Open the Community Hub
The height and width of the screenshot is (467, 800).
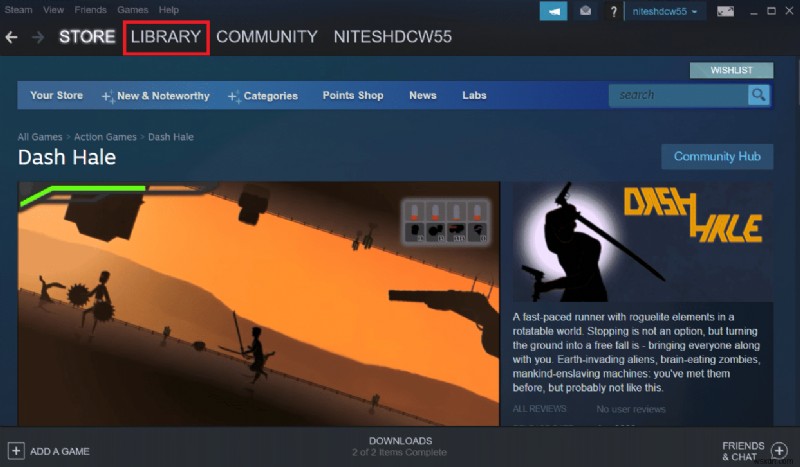pyautogui.click(x=717, y=156)
